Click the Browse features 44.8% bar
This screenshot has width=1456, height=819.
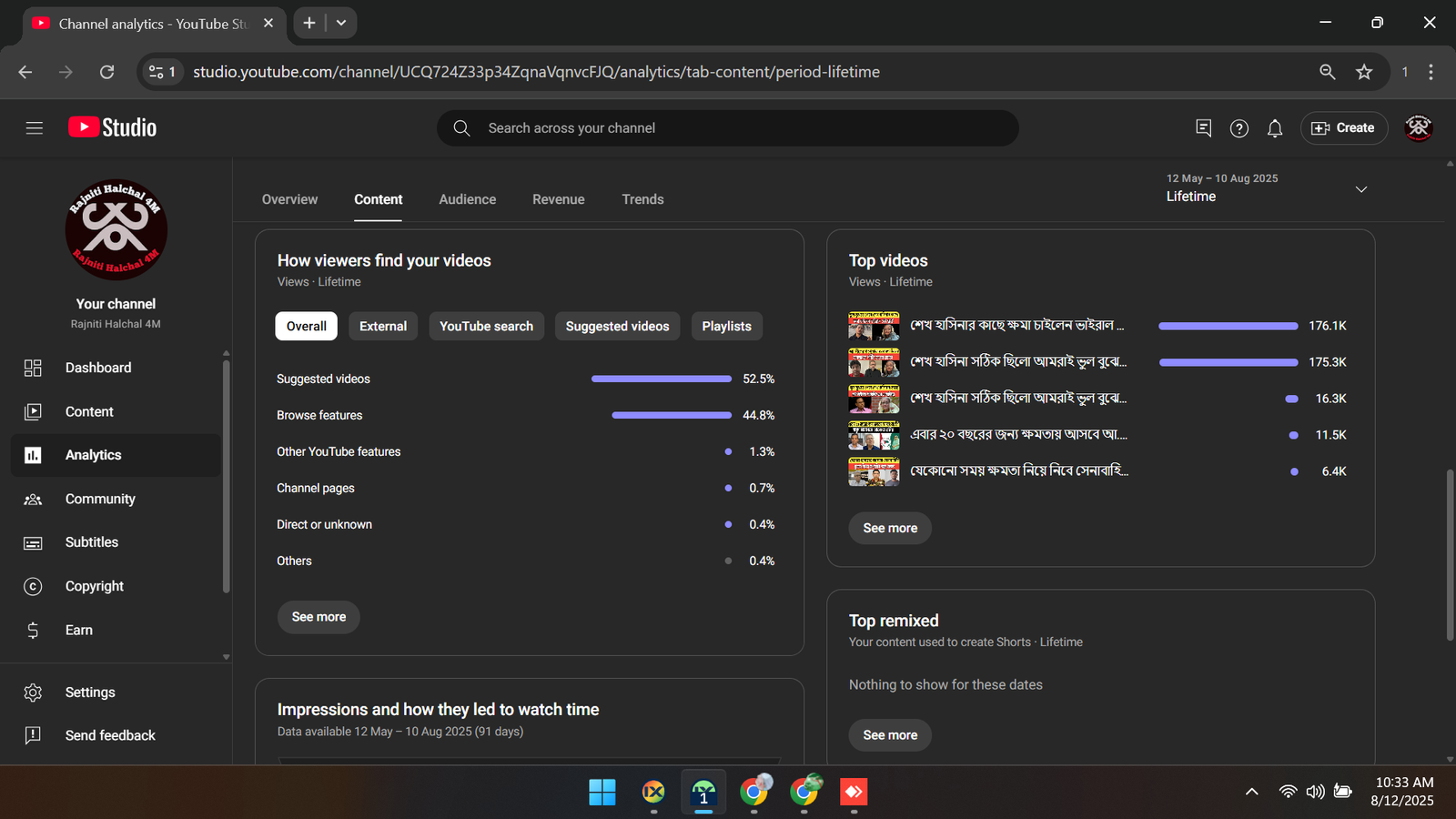pos(672,415)
